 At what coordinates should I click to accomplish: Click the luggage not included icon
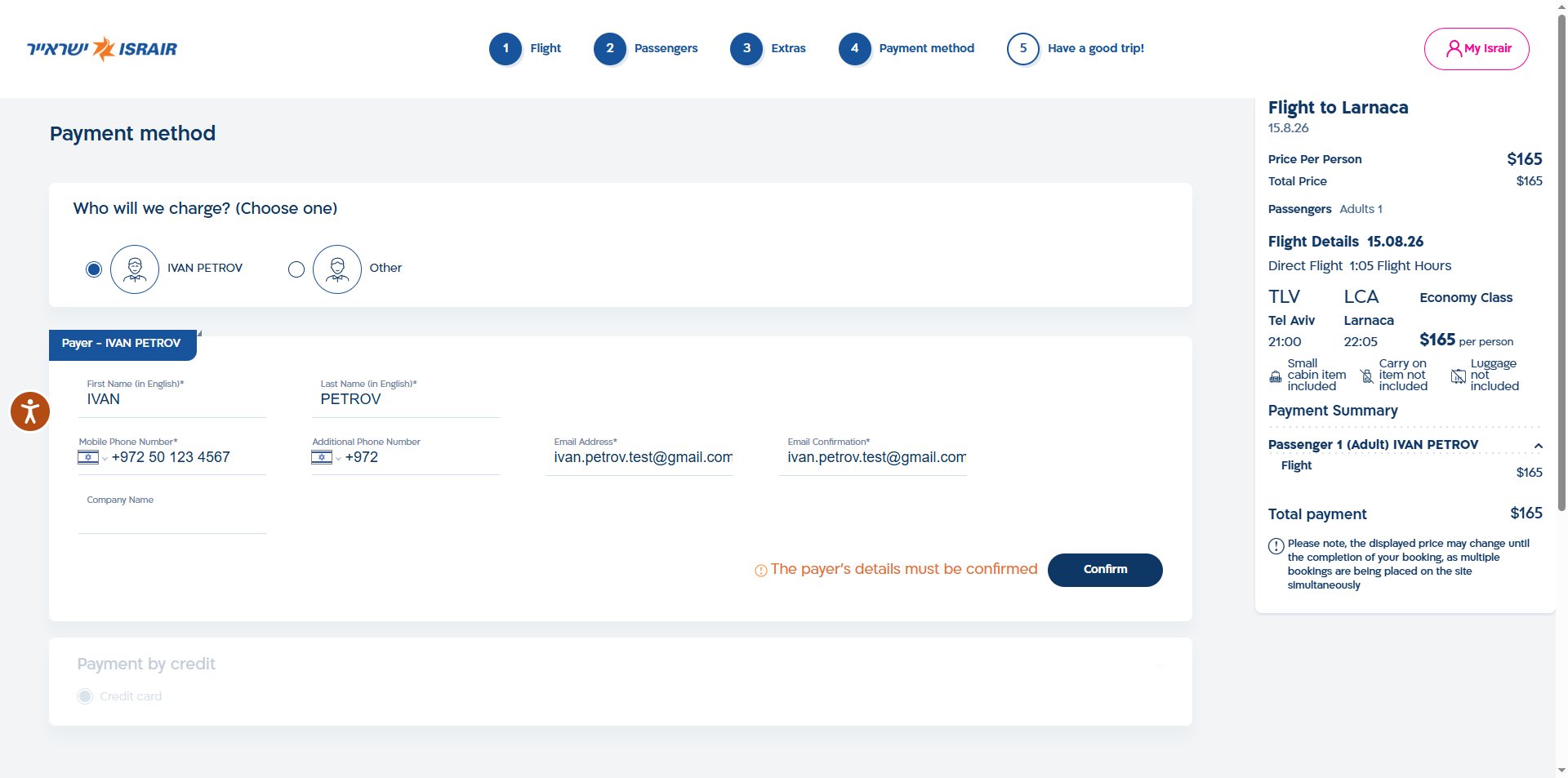1458,376
